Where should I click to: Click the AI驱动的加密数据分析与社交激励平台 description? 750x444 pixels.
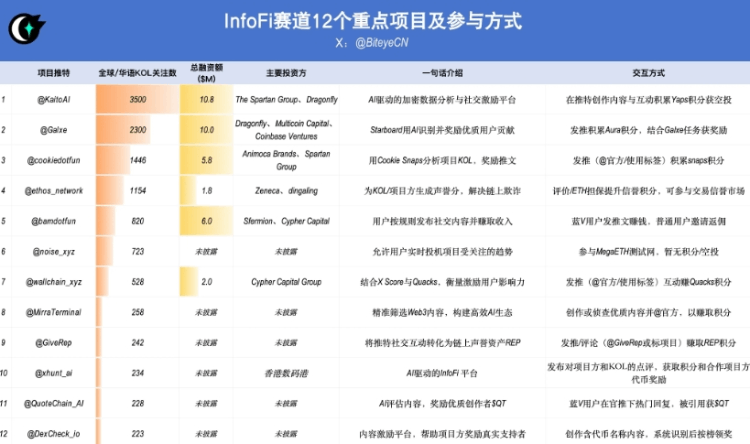coord(442,100)
